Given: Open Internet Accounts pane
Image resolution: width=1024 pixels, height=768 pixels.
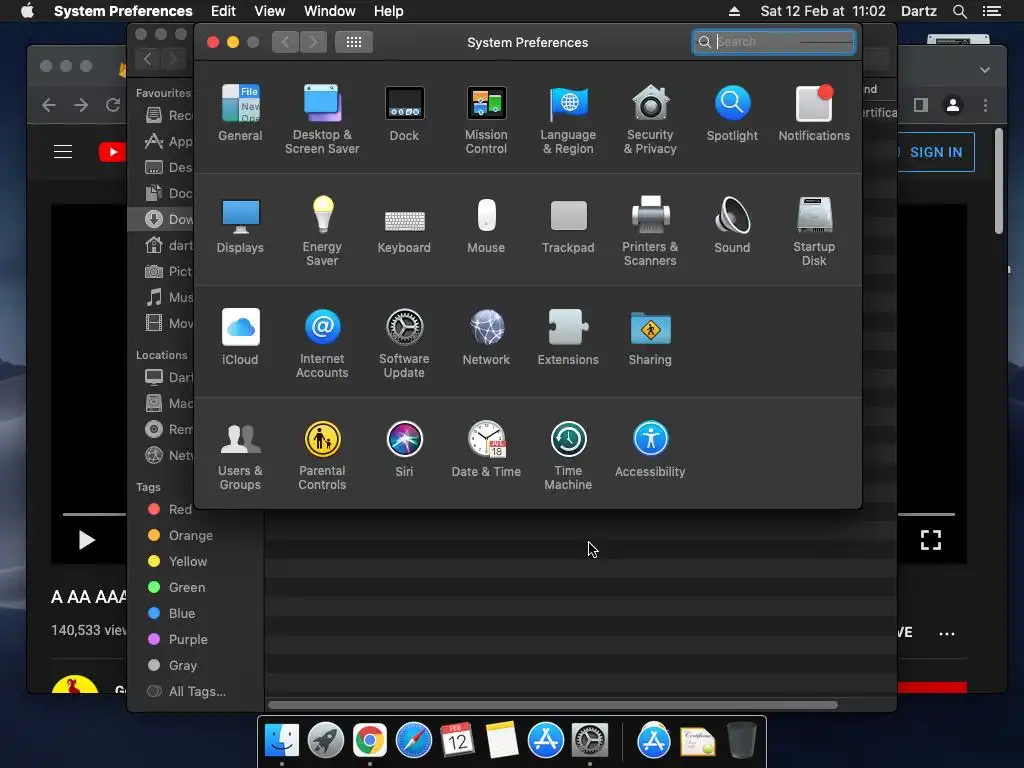Looking at the screenshot, I should 322,344.
